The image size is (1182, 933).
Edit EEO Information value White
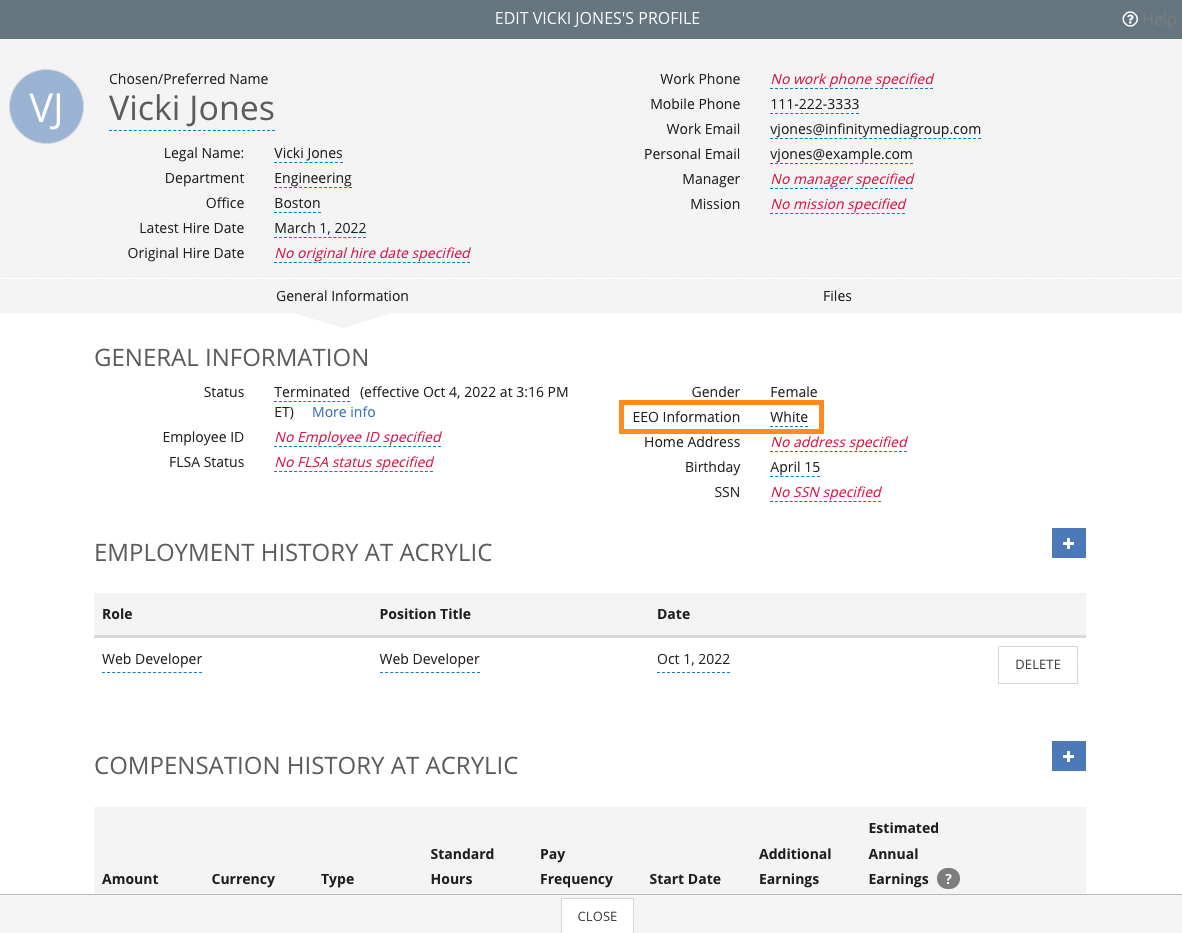[x=789, y=417]
